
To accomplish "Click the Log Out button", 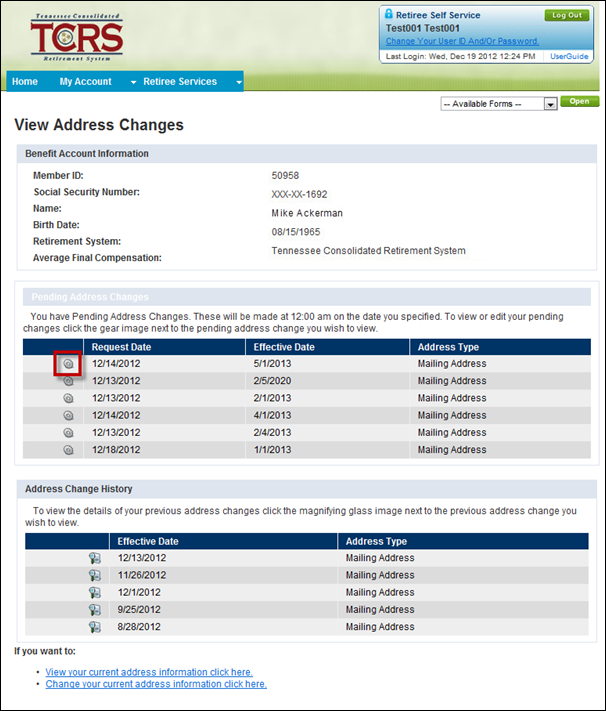I will tap(567, 15).
